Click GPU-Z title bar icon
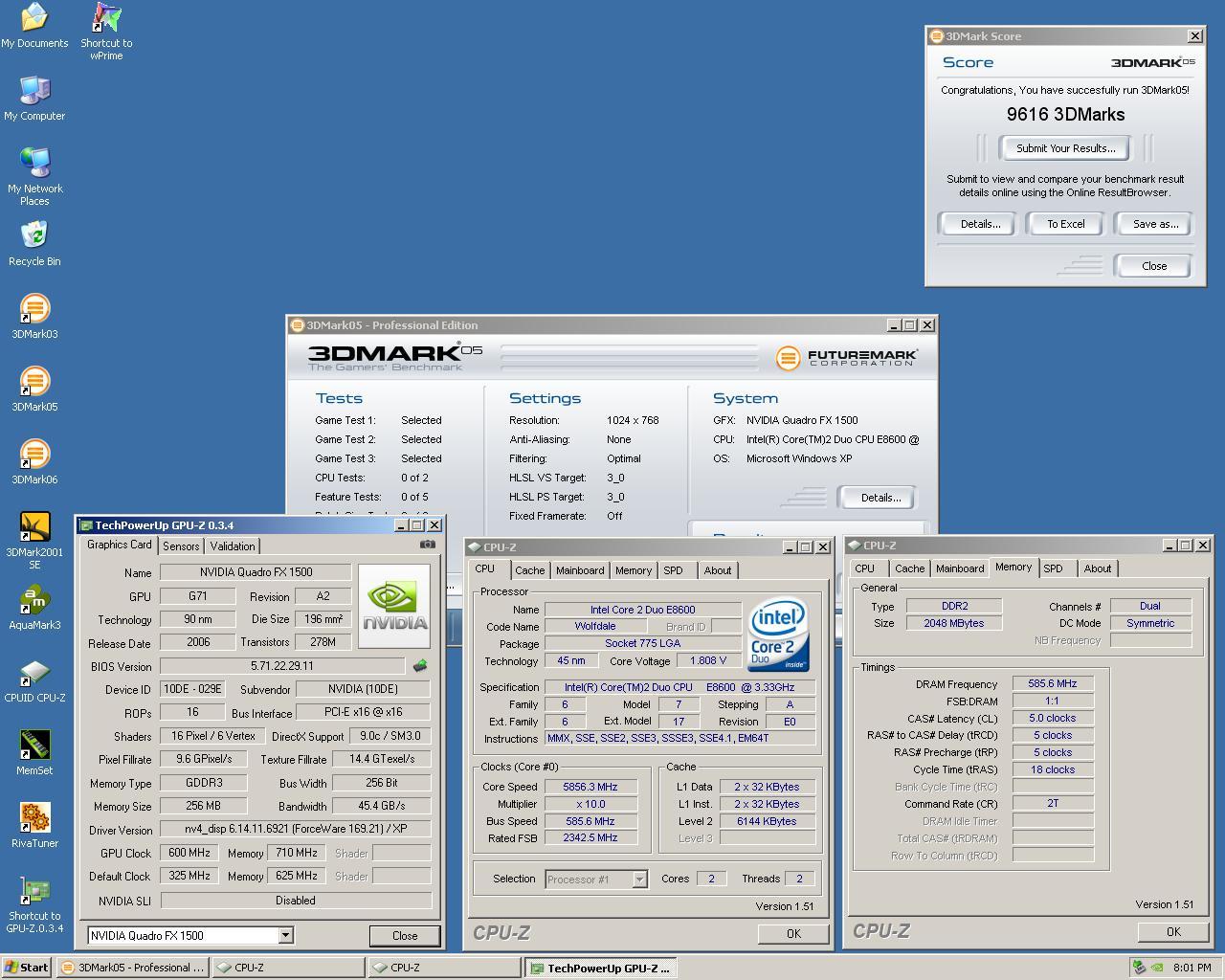Image resolution: width=1225 pixels, height=980 pixels. (86, 525)
